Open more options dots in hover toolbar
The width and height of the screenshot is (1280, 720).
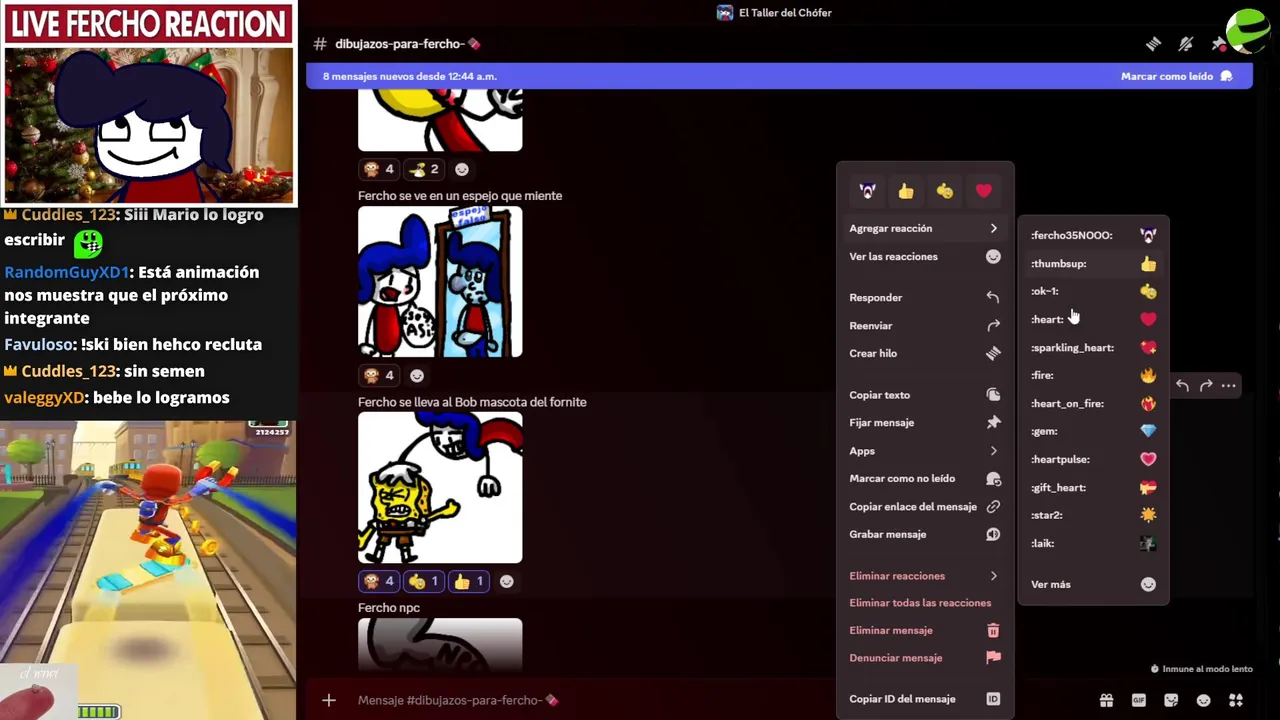(1229, 385)
